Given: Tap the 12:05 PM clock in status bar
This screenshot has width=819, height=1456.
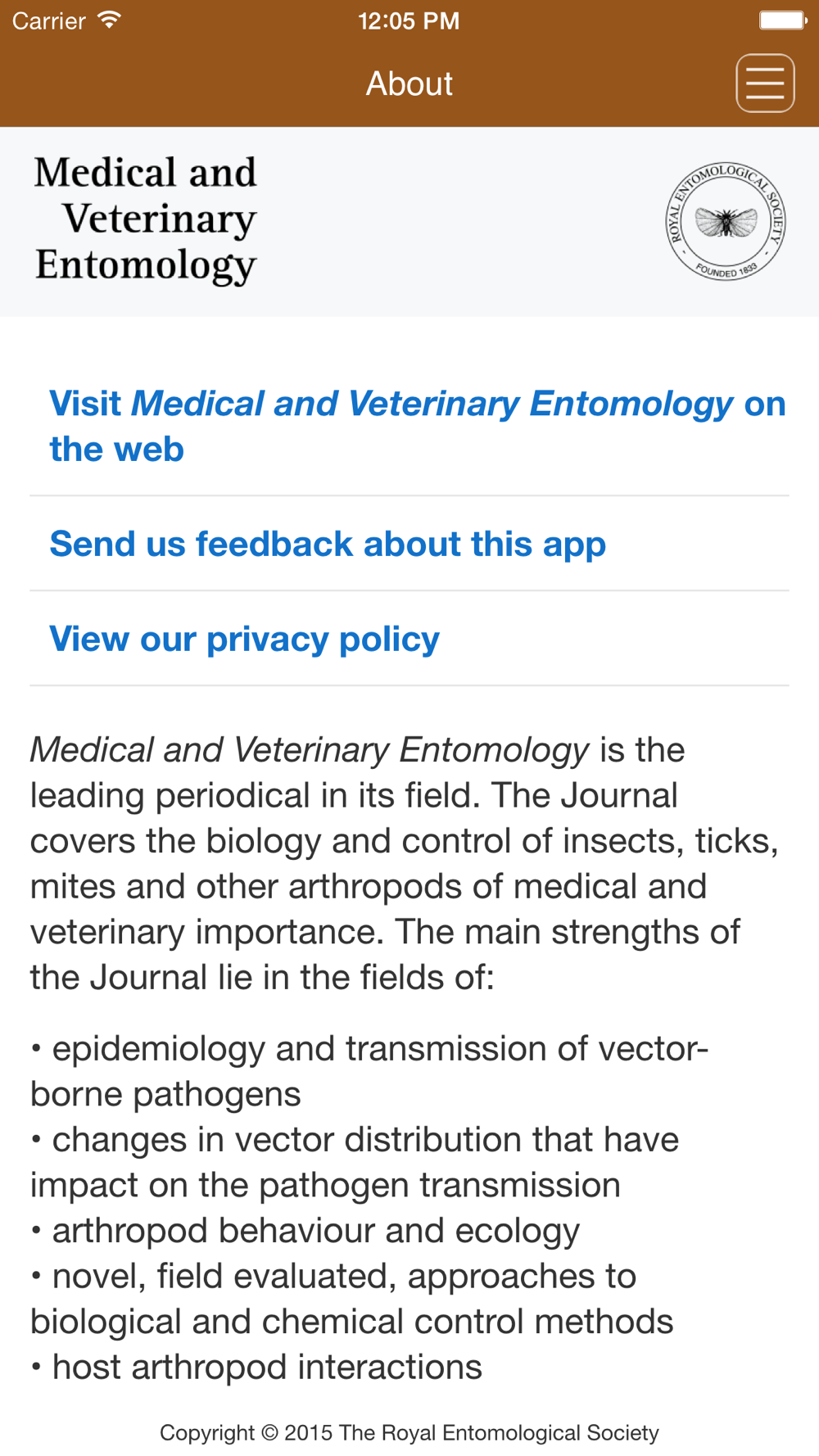Looking at the screenshot, I should tap(409, 20).
